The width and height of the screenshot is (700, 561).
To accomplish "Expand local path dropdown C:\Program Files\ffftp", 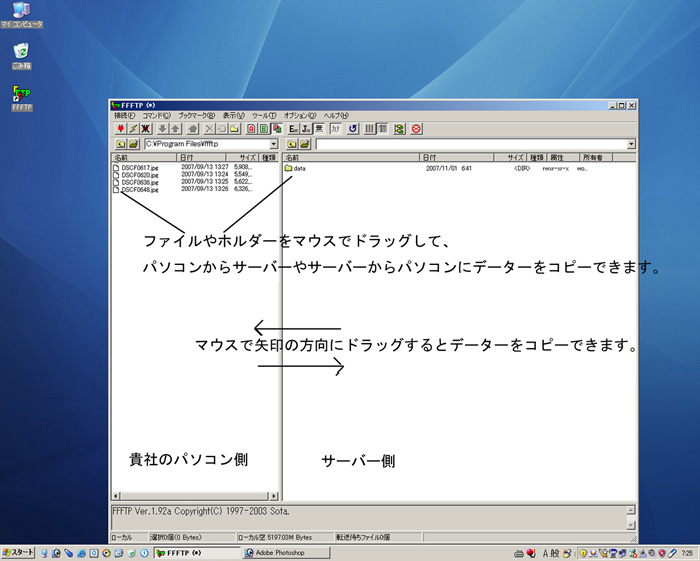I will tap(274, 144).
